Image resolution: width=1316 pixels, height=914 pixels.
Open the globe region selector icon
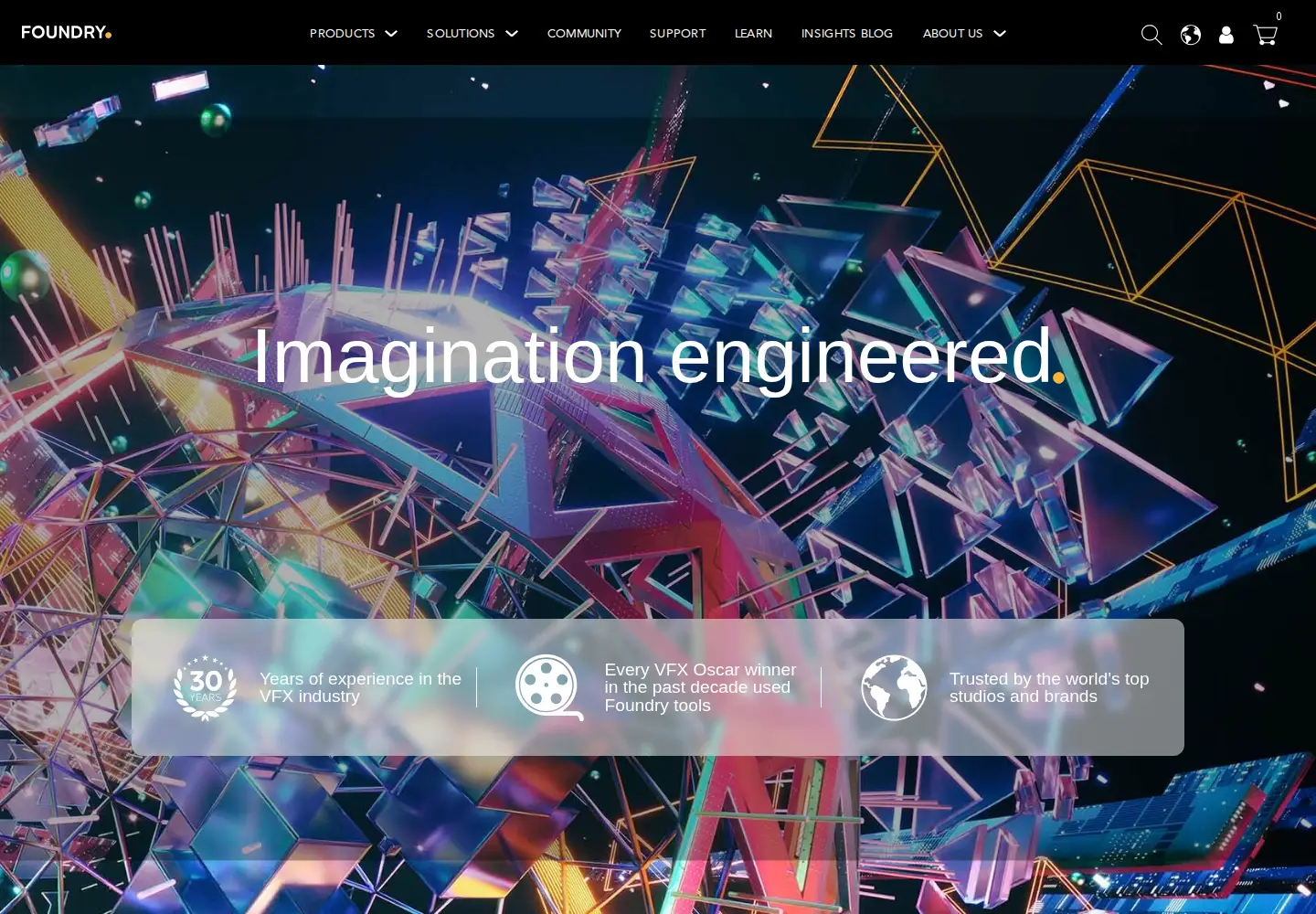(x=1191, y=35)
